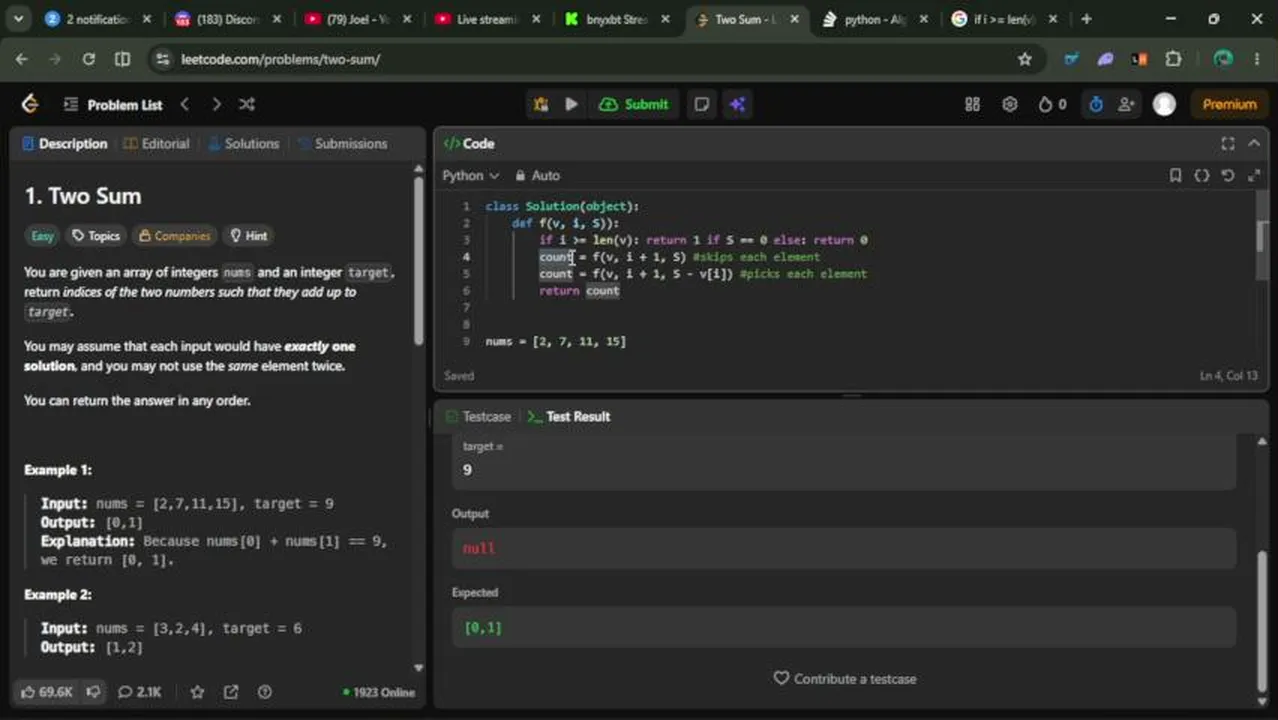This screenshot has width=1278, height=720.
Task: Click the code editor vertical scrollbar
Action: (x=1261, y=236)
